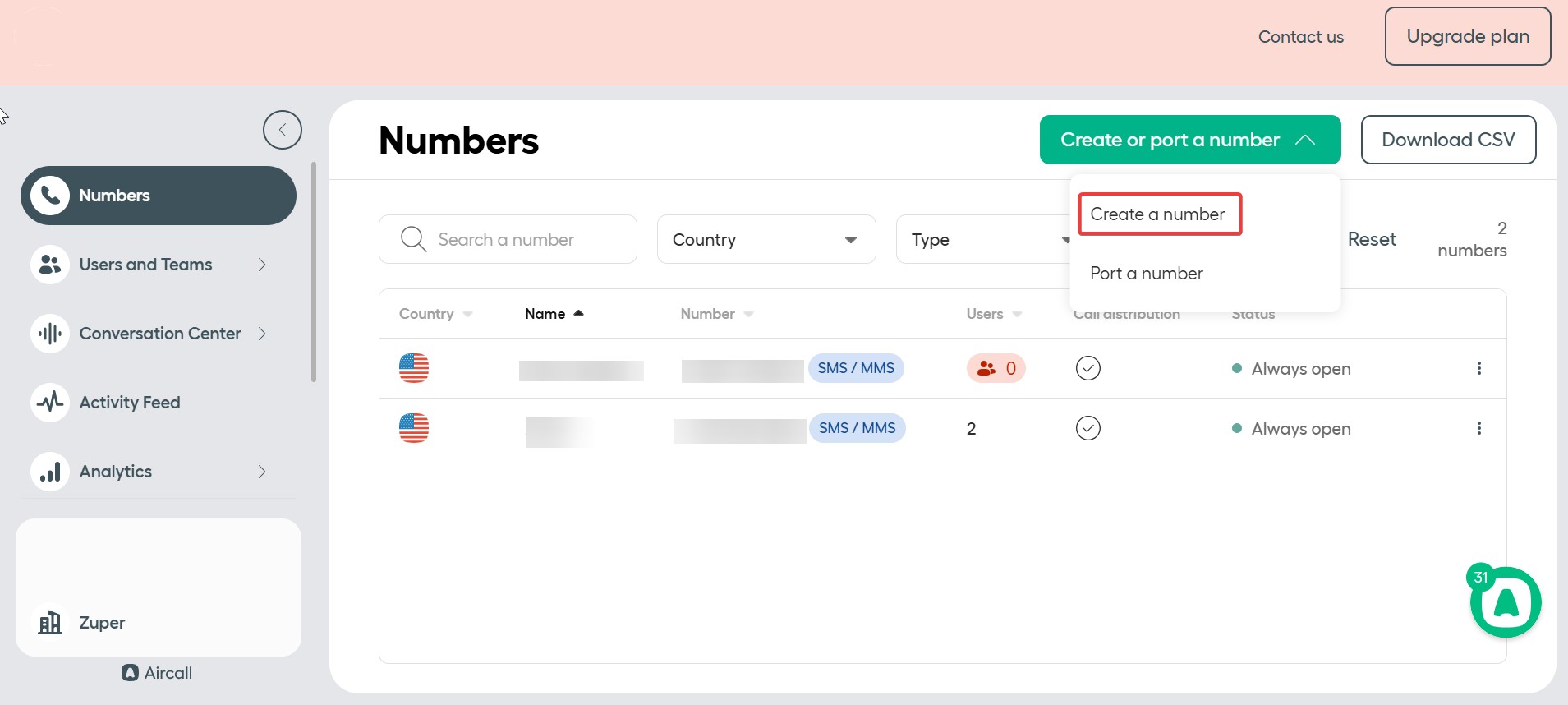Click the Search a number field
The height and width of the screenshot is (705, 1568).
[x=526, y=239]
